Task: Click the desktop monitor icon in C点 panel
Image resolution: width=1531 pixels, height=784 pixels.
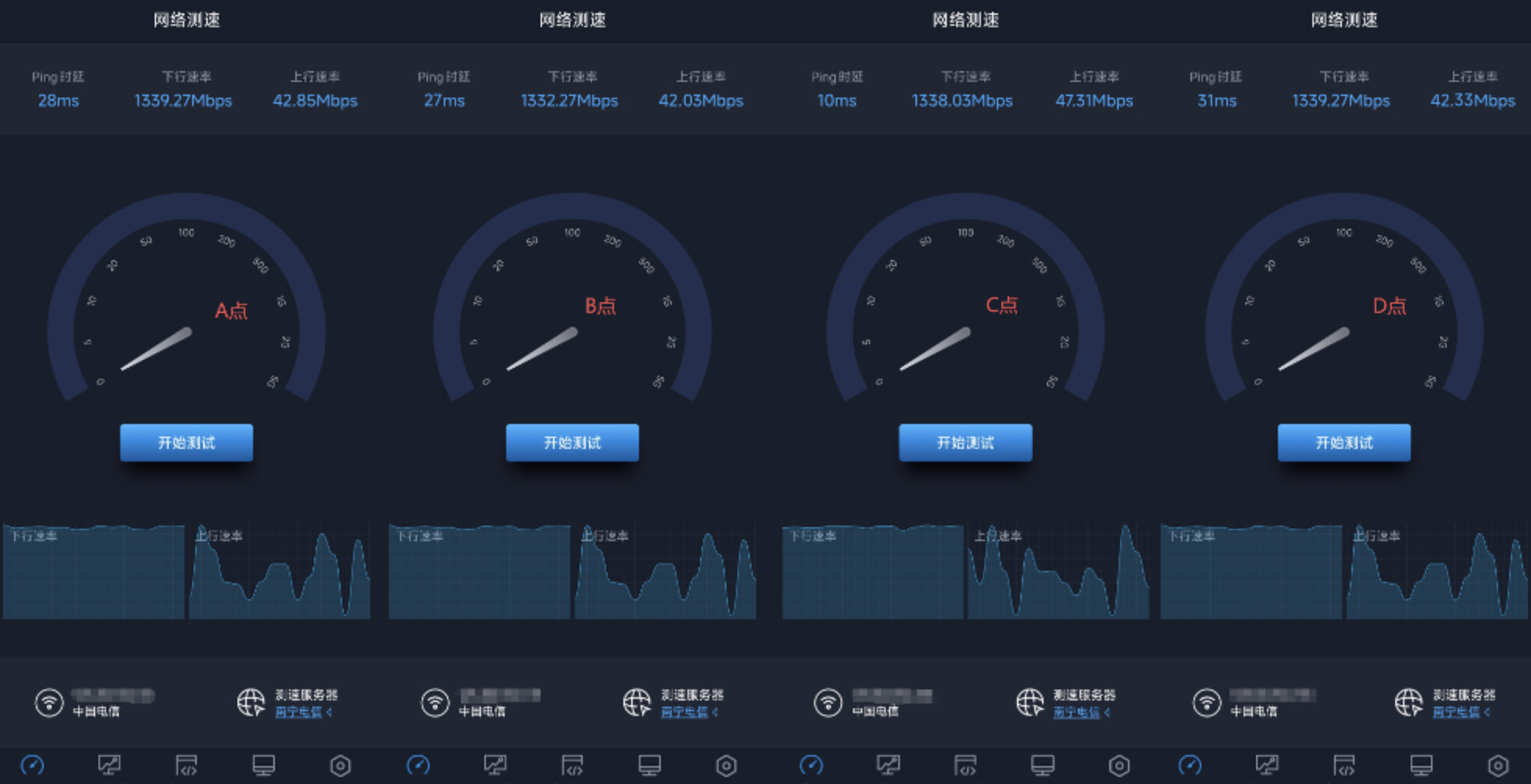Action: pos(1042,765)
